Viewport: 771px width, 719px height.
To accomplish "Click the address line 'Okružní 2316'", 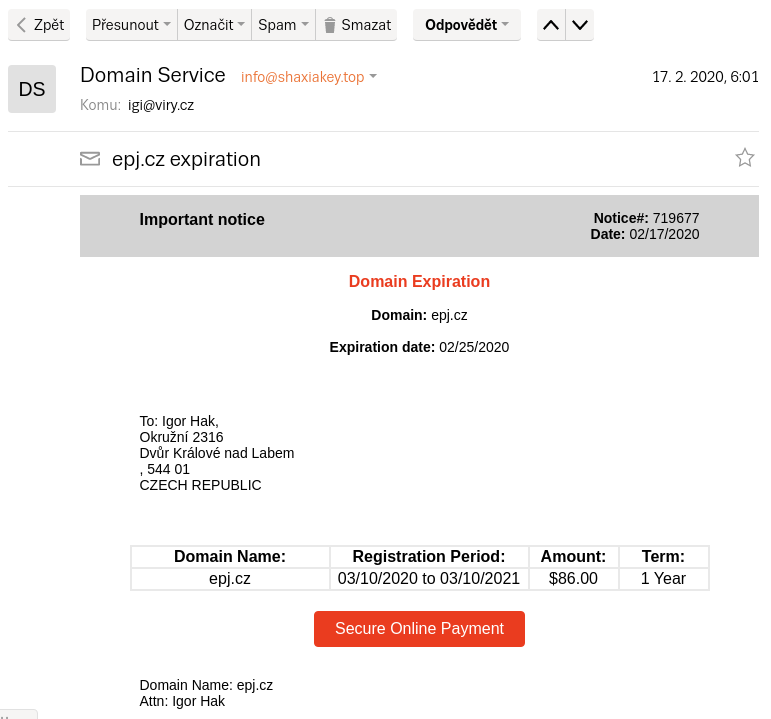I will tap(181, 437).
